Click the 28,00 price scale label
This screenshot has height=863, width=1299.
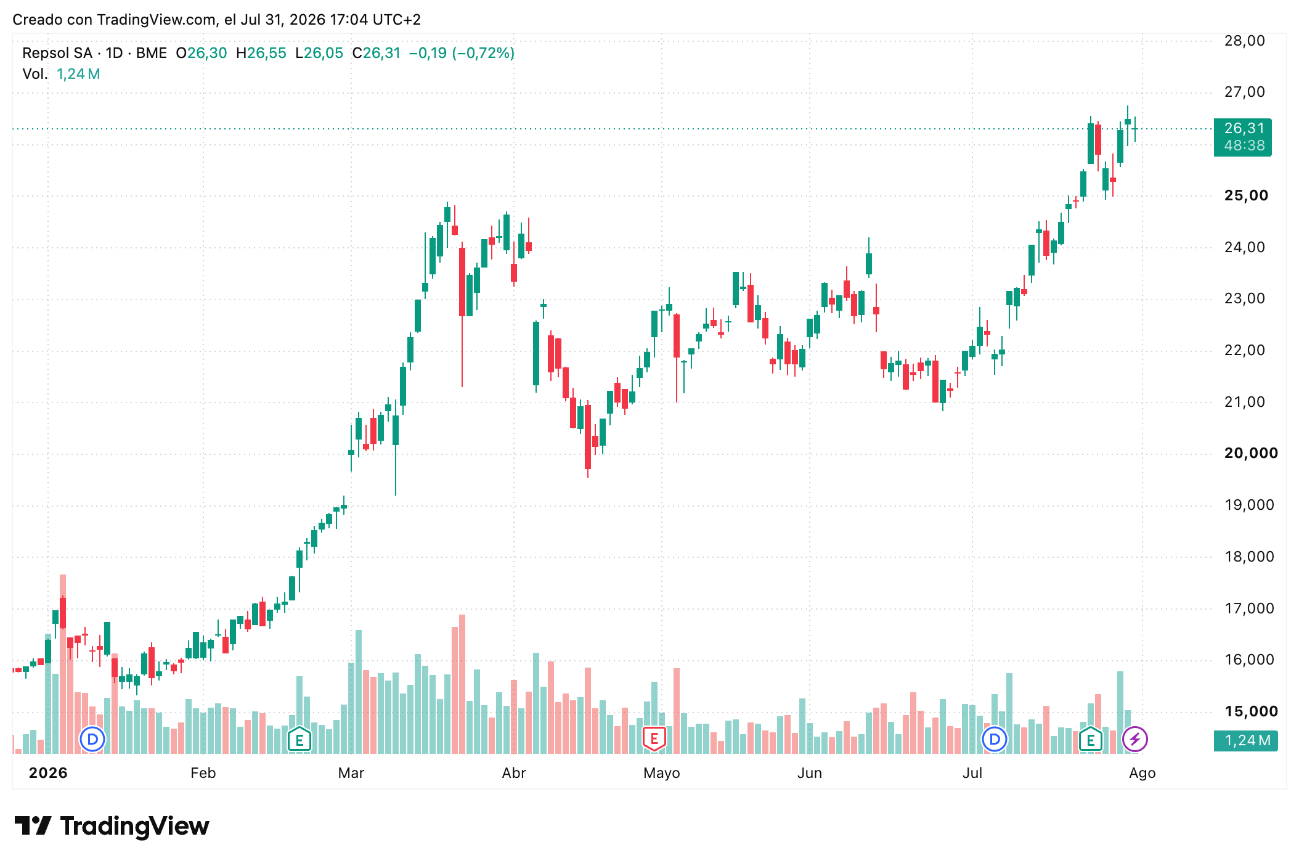[x=1245, y=40]
